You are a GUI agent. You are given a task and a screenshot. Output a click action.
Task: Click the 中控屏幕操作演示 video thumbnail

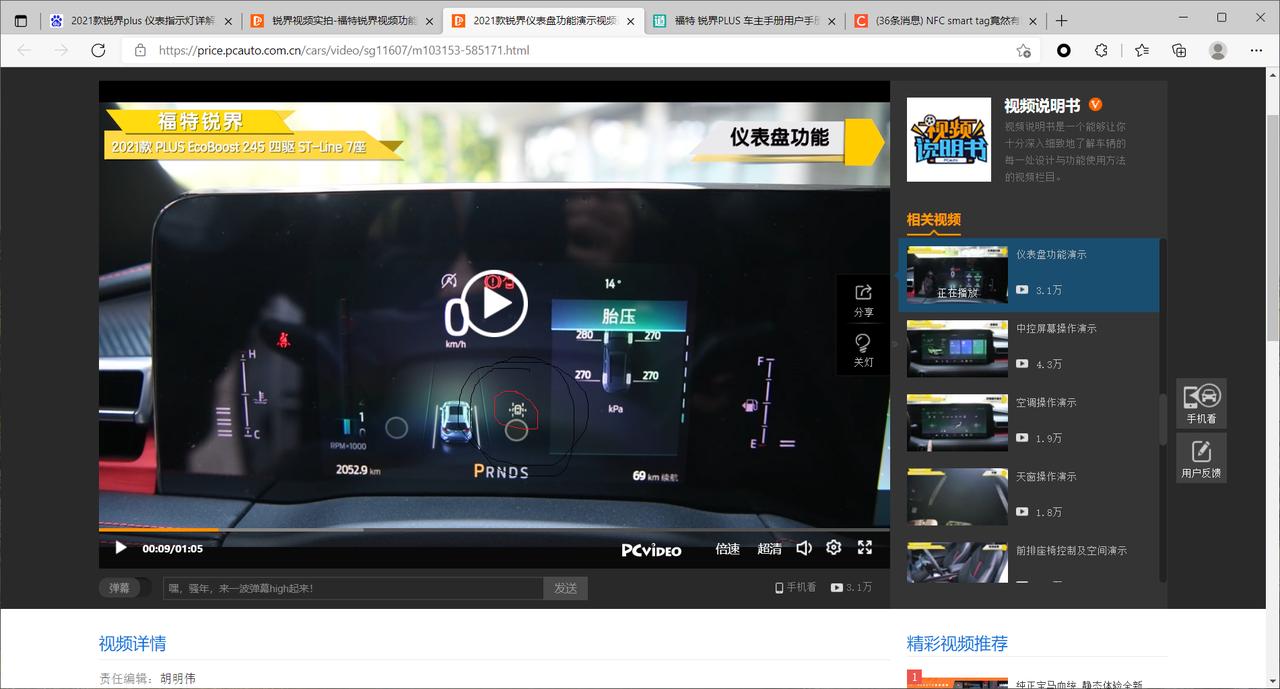pyautogui.click(x=957, y=348)
